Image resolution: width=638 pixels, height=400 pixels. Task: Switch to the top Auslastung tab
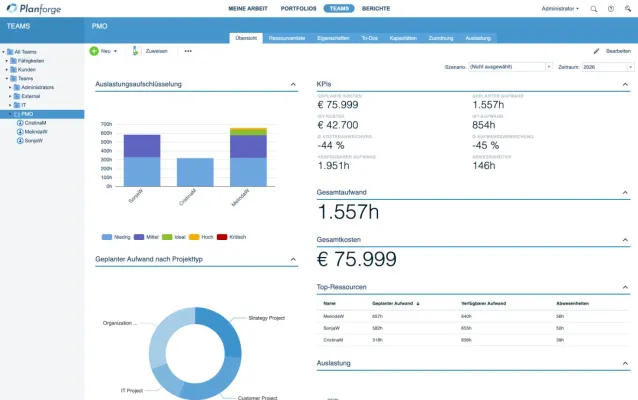(x=478, y=38)
